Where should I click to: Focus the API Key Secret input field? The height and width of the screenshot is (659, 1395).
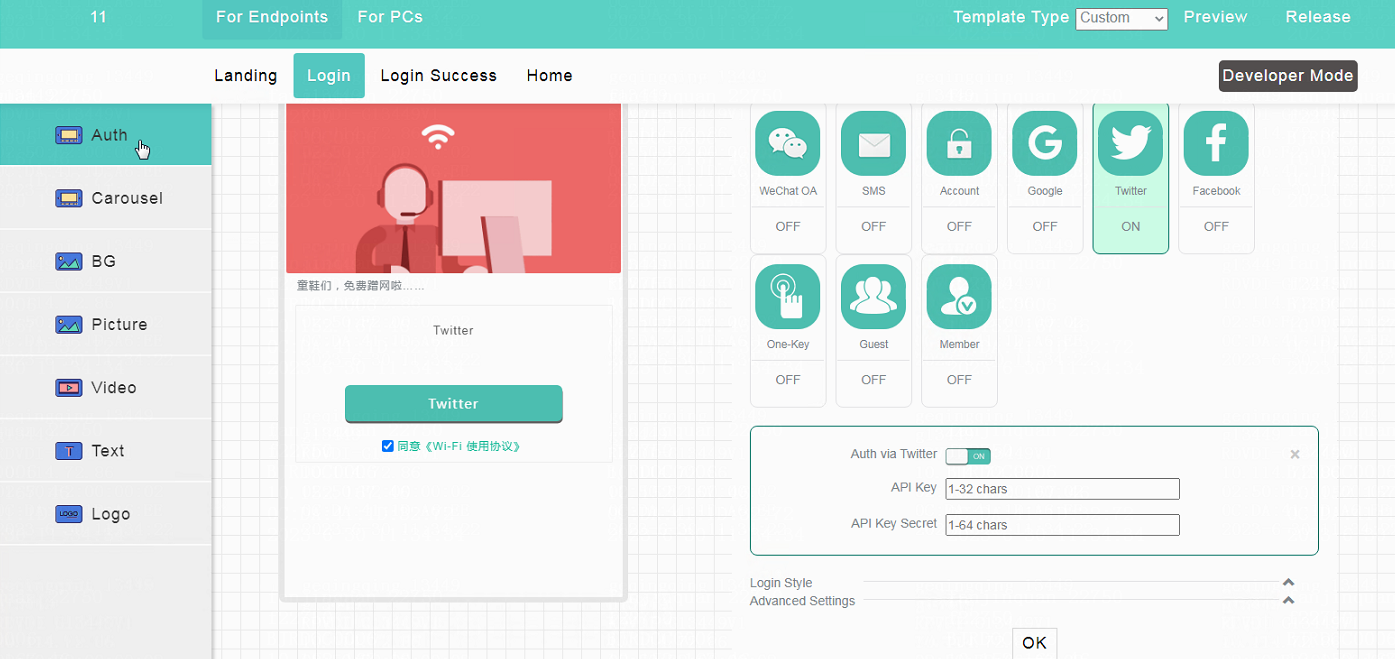(x=1062, y=525)
